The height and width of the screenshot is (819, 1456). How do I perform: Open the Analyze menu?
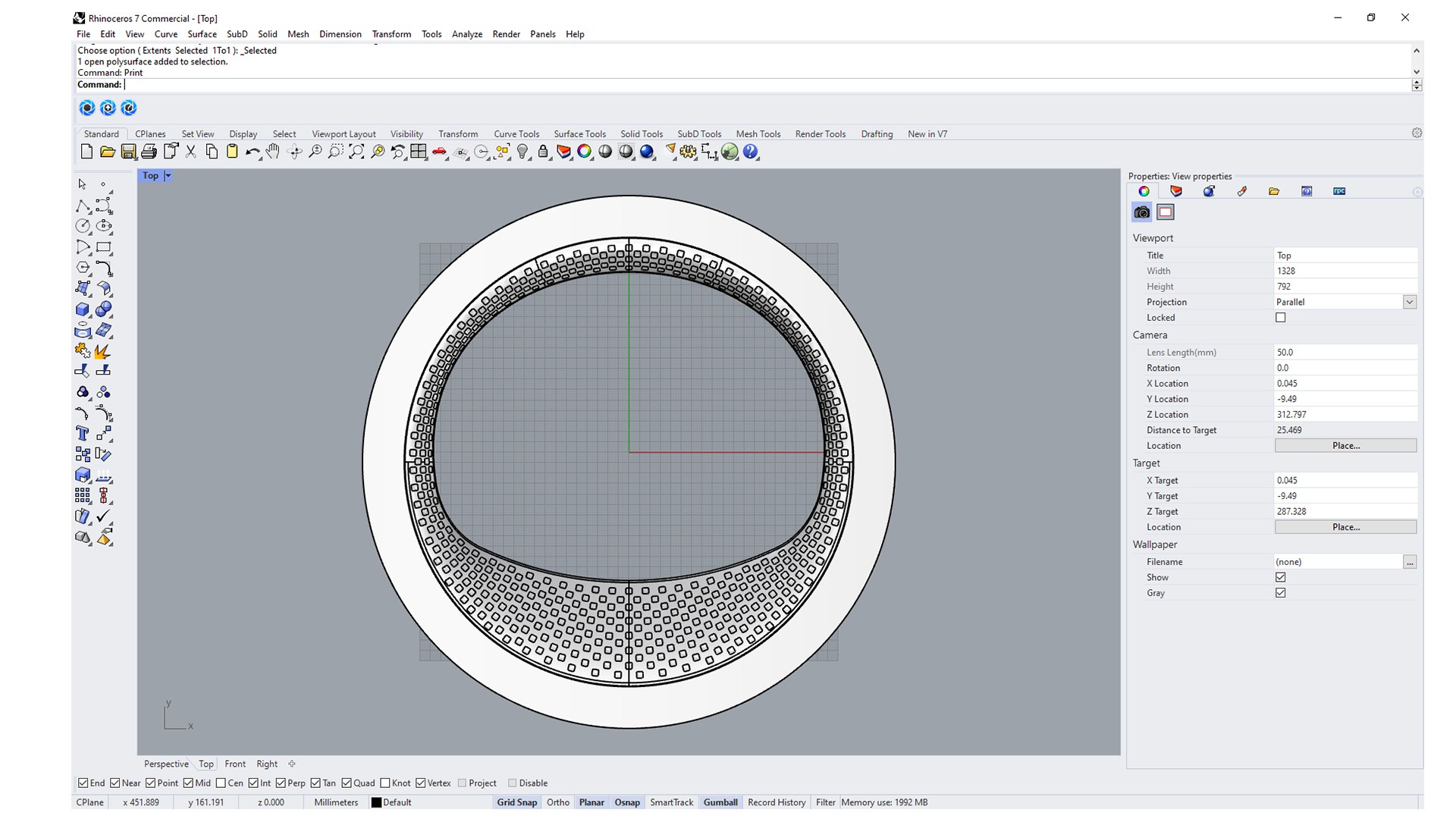pos(466,34)
